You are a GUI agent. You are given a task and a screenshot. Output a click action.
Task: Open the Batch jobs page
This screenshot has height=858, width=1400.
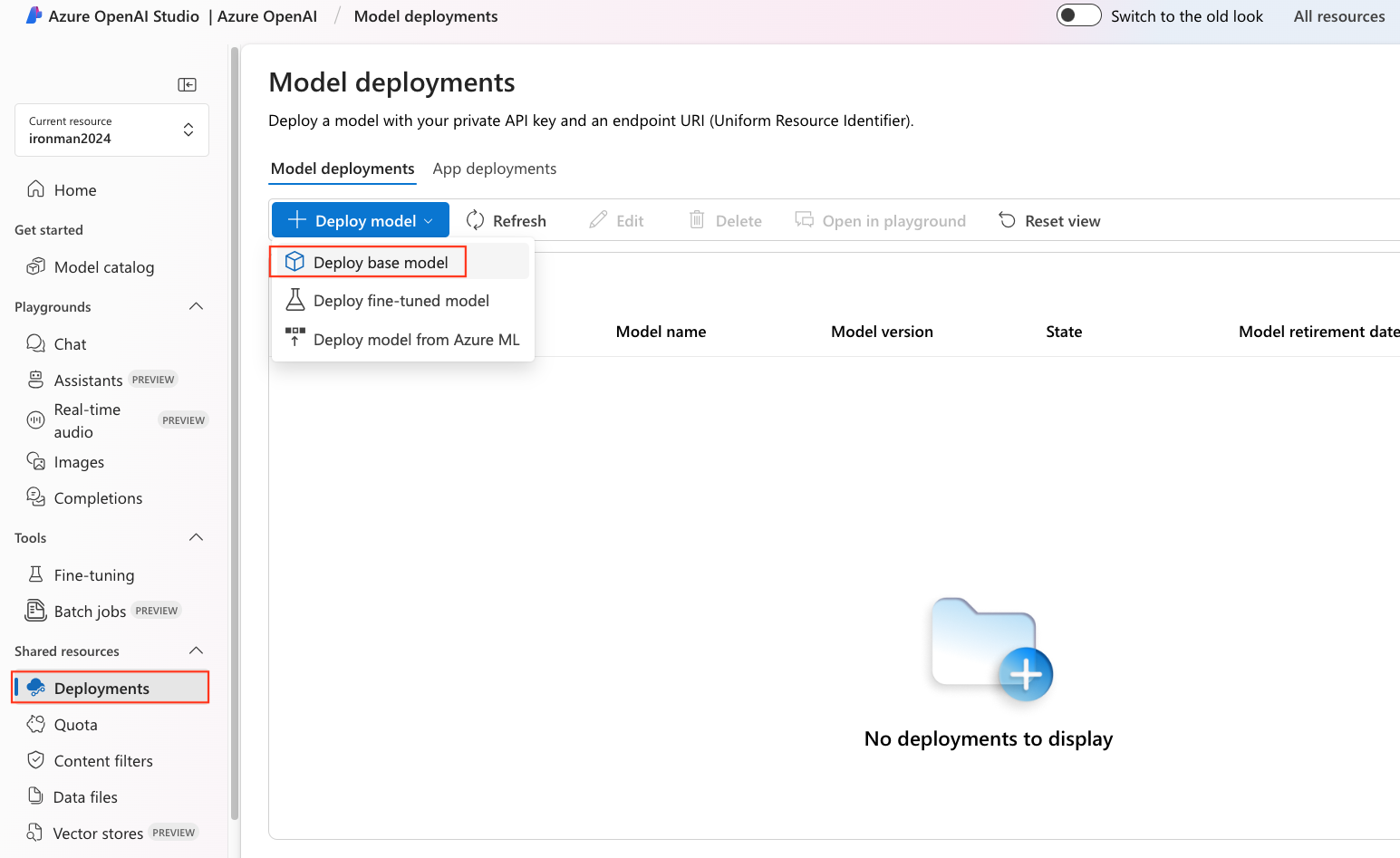(x=90, y=612)
